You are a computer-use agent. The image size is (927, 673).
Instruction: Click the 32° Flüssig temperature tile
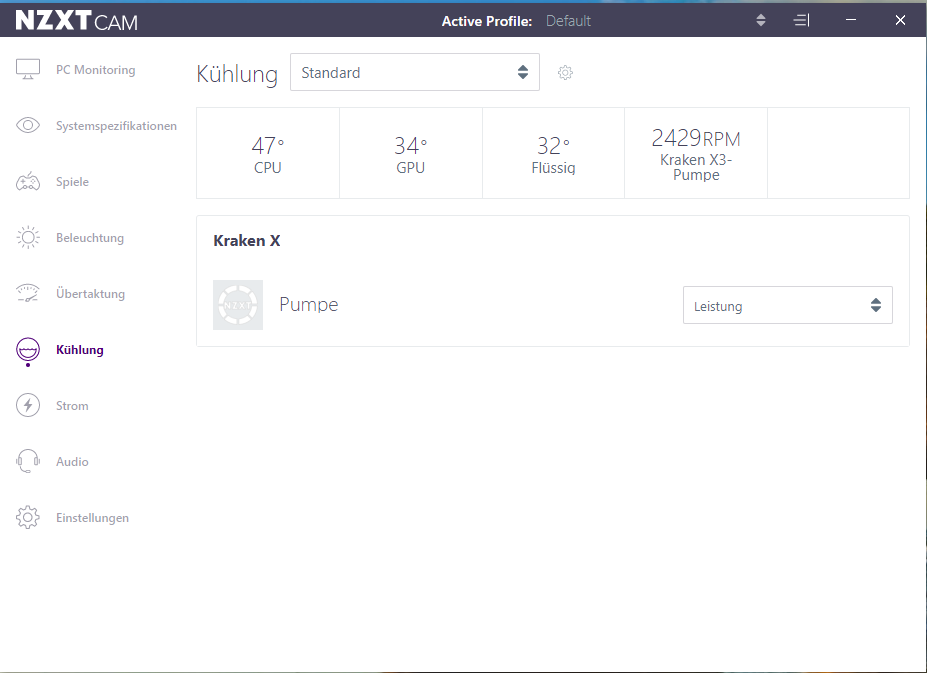(x=553, y=153)
